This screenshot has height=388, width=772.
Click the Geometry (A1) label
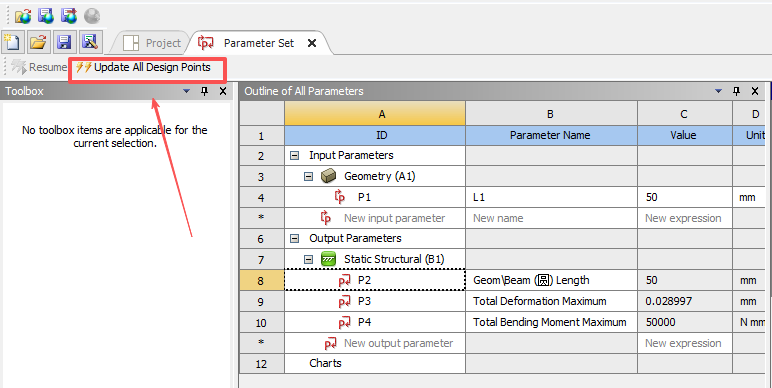coord(380,176)
